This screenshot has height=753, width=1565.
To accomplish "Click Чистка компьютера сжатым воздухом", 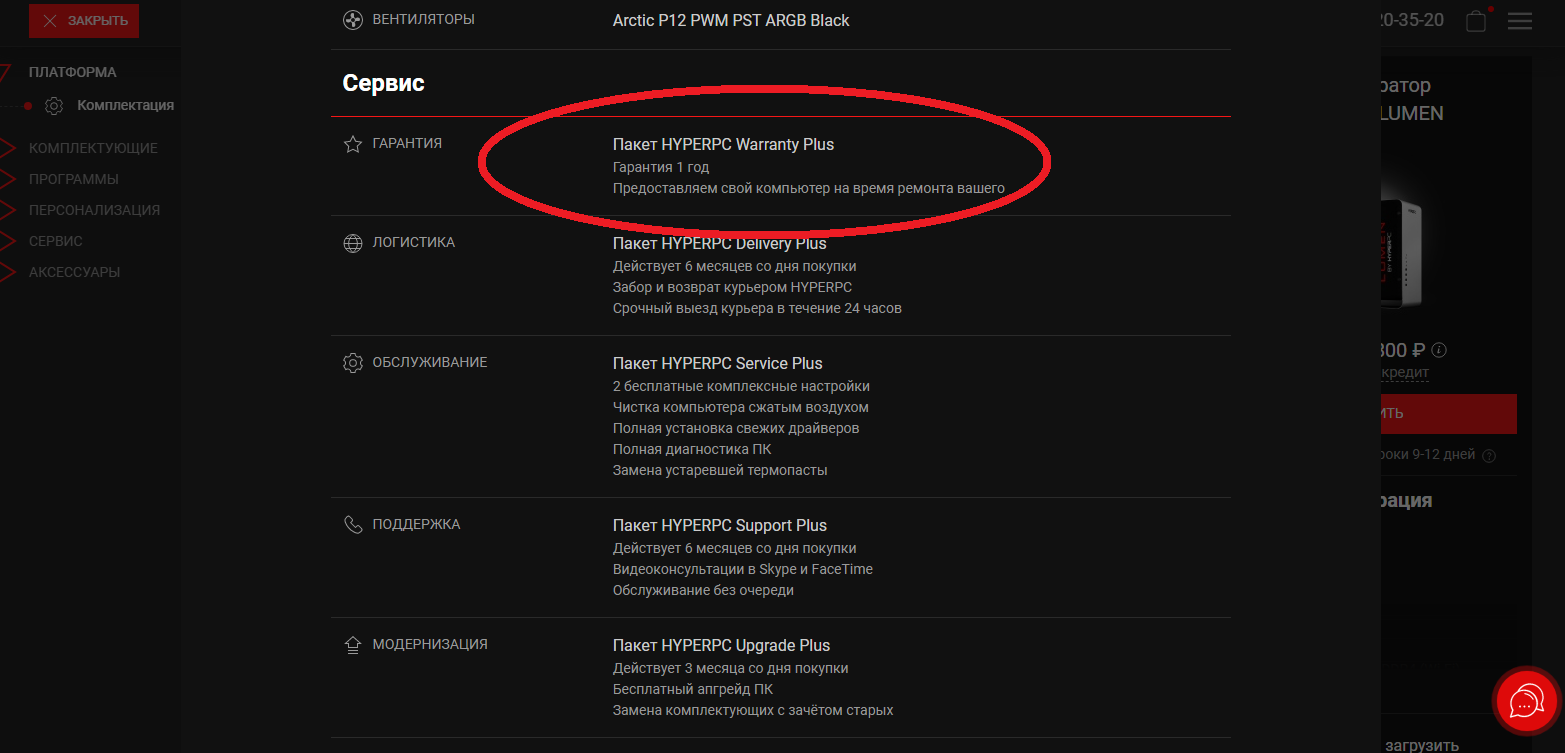I will coord(741,407).
